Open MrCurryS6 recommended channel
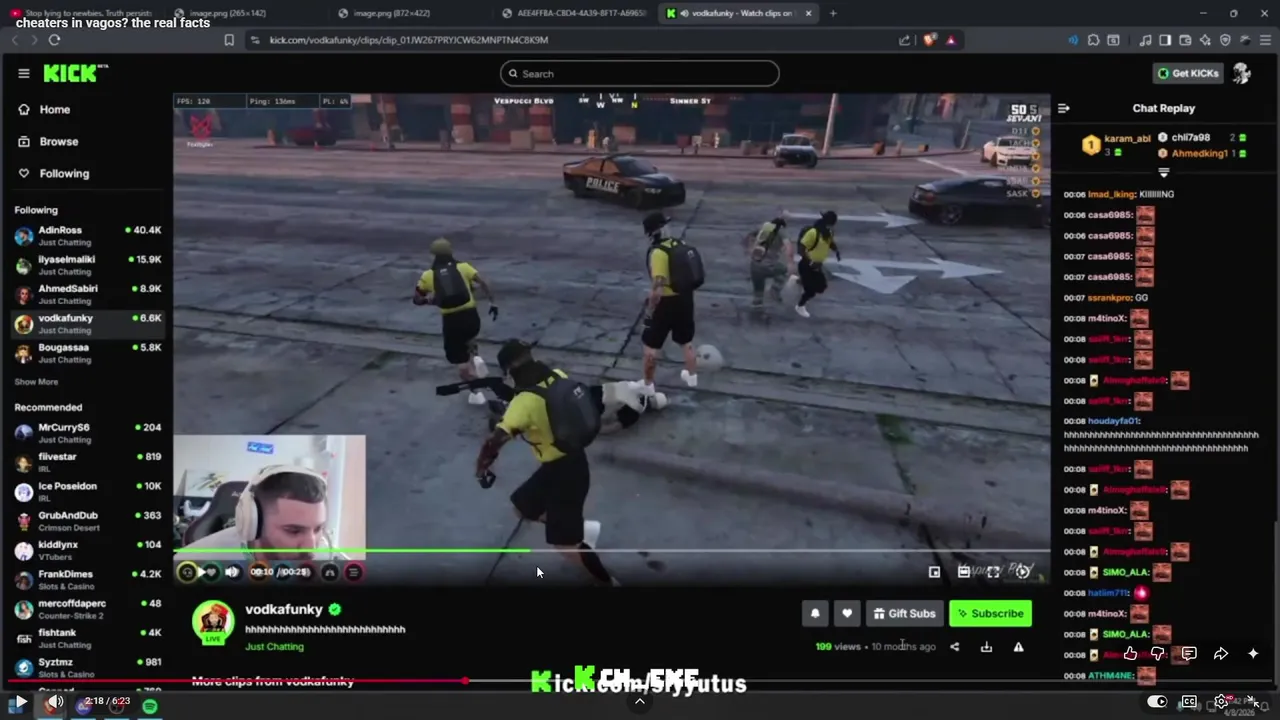The image size is (1280, 720). [88, 433]
